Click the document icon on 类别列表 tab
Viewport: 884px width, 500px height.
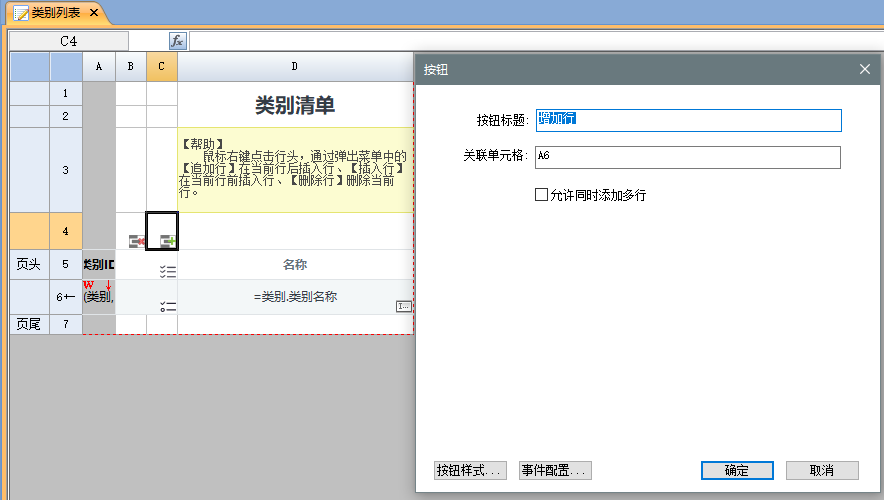tap(20, 13)
